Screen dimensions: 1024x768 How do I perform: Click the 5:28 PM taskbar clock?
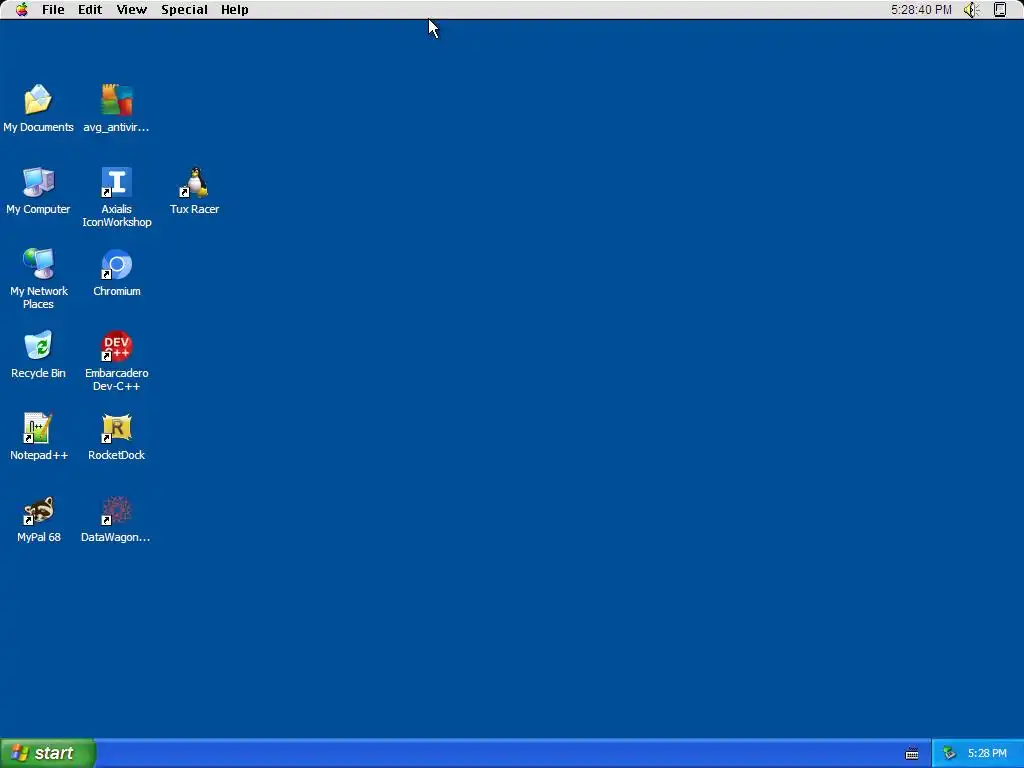tap(987, 754)
